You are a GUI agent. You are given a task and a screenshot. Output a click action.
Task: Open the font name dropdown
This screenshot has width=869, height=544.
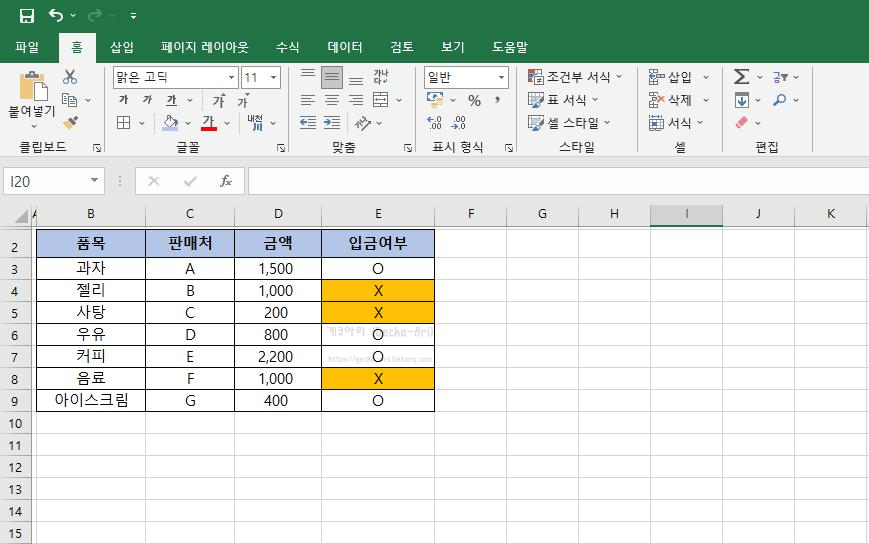pyautogui.click(x=231, y=78)
